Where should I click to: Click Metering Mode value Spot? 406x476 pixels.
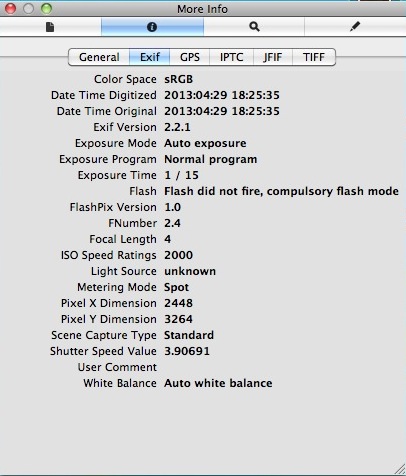(x=176, y=287)
